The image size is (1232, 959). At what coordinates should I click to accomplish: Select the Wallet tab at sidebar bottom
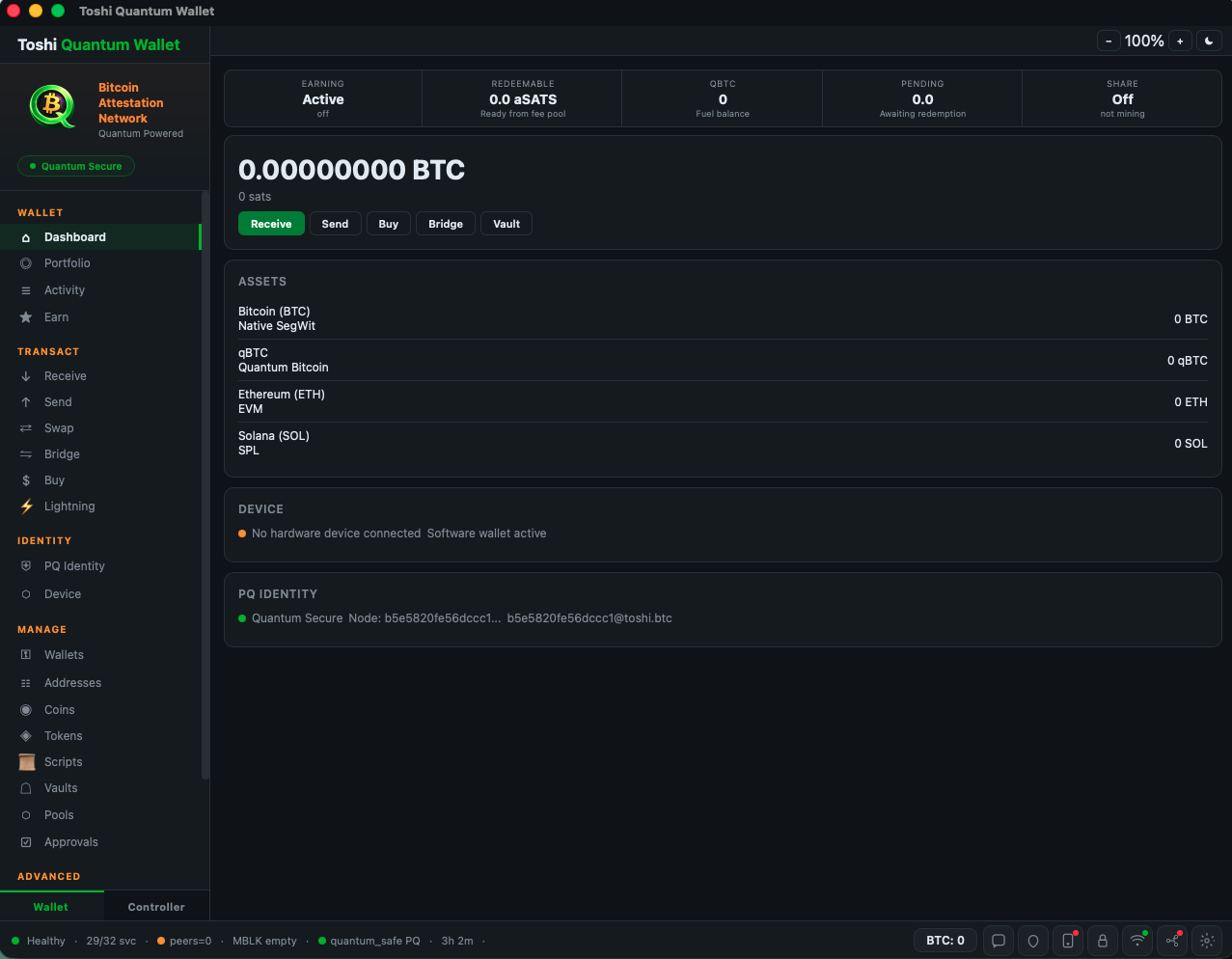tap(51, 907)
